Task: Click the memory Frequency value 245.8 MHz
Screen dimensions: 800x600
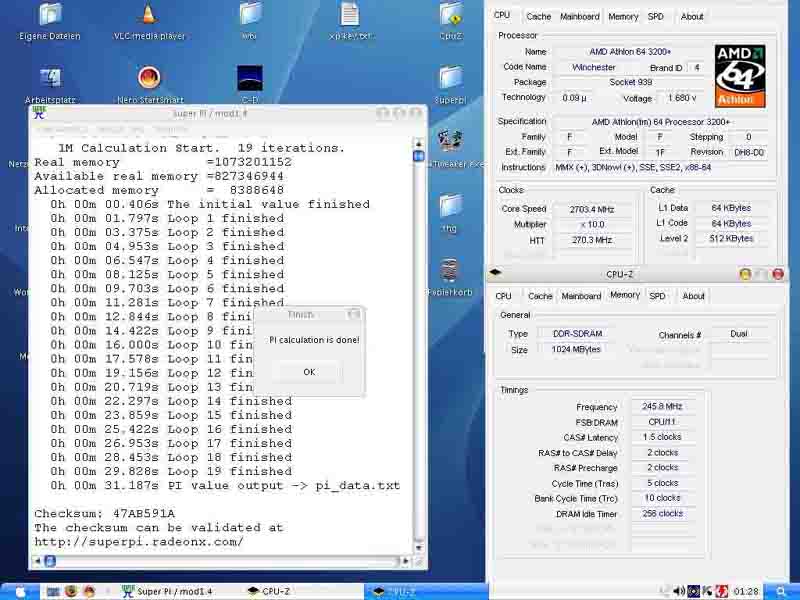Action: click(662, 407)
